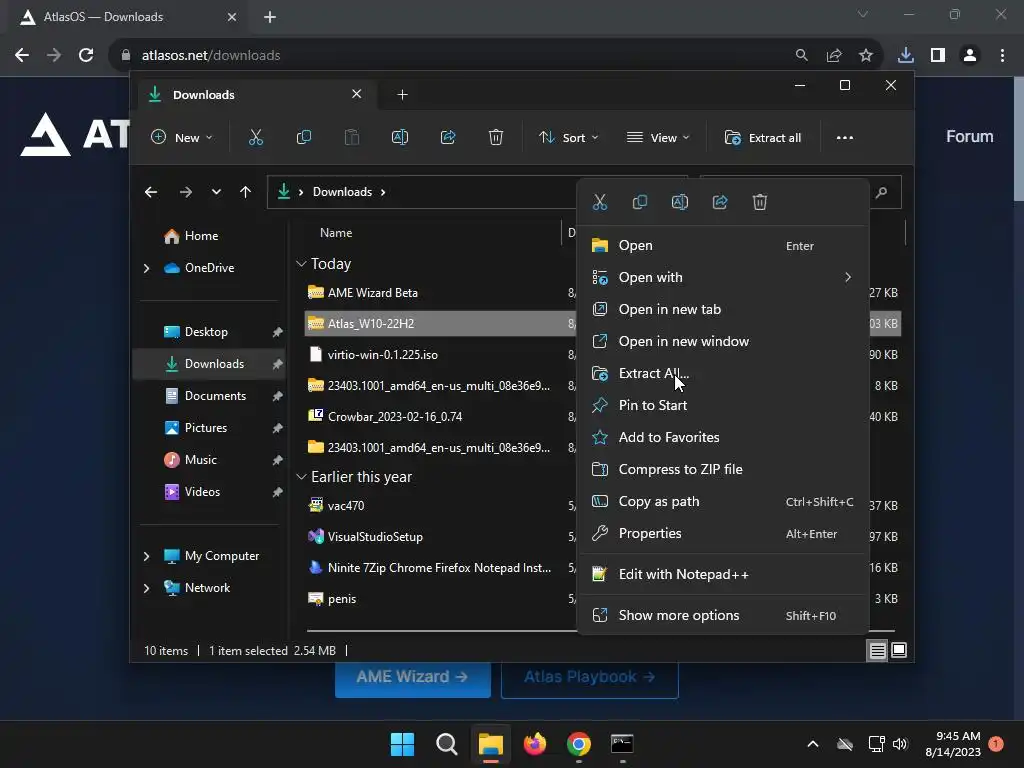Collapse the Earlier this year group
Viewport: 1024px width, 768px height.
click(x=301, y=477)
